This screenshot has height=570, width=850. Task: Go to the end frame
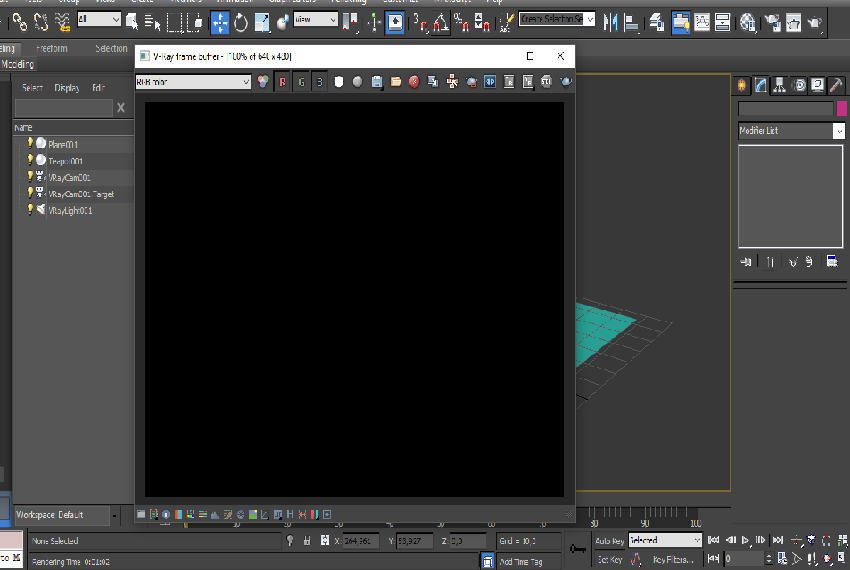point(778,540)
